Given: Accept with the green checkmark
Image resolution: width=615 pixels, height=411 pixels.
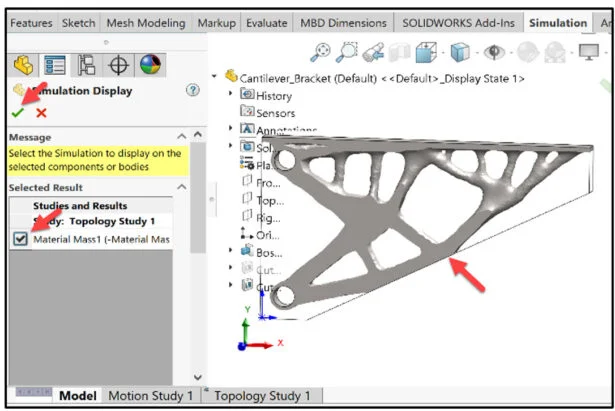Looking at the screenshot, I should [x=19, y=112].
